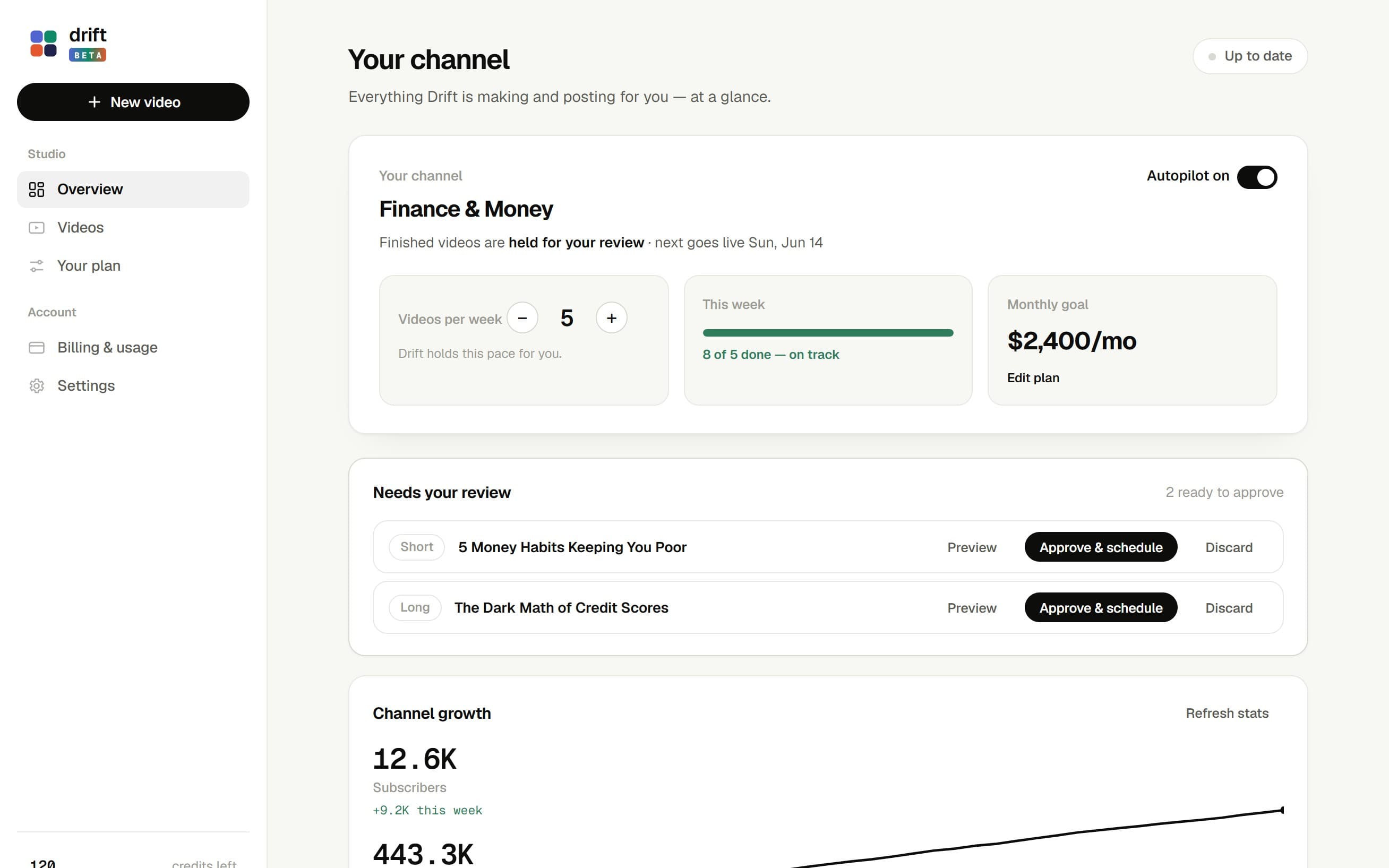Click the growth chart end point marker
This screenshot has width=1389, height=868.
1282,810
